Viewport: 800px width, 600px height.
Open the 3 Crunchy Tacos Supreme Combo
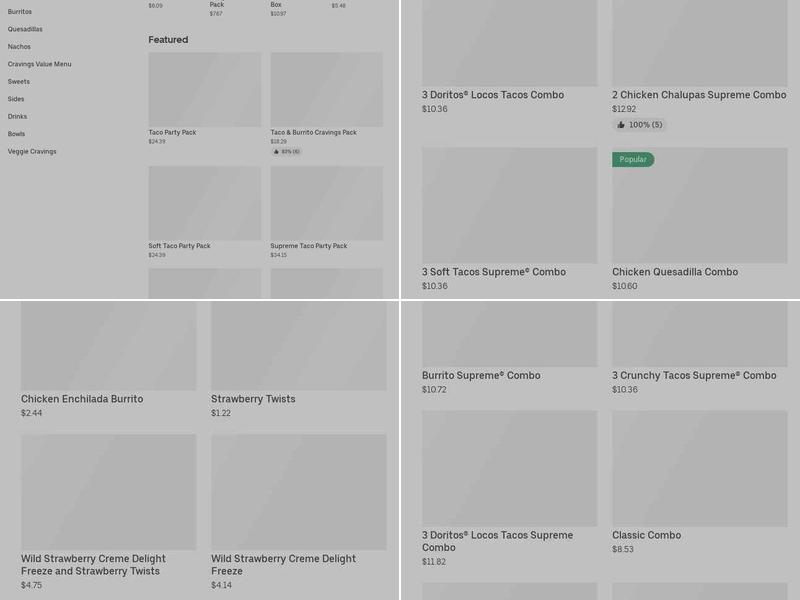[694, 376]
